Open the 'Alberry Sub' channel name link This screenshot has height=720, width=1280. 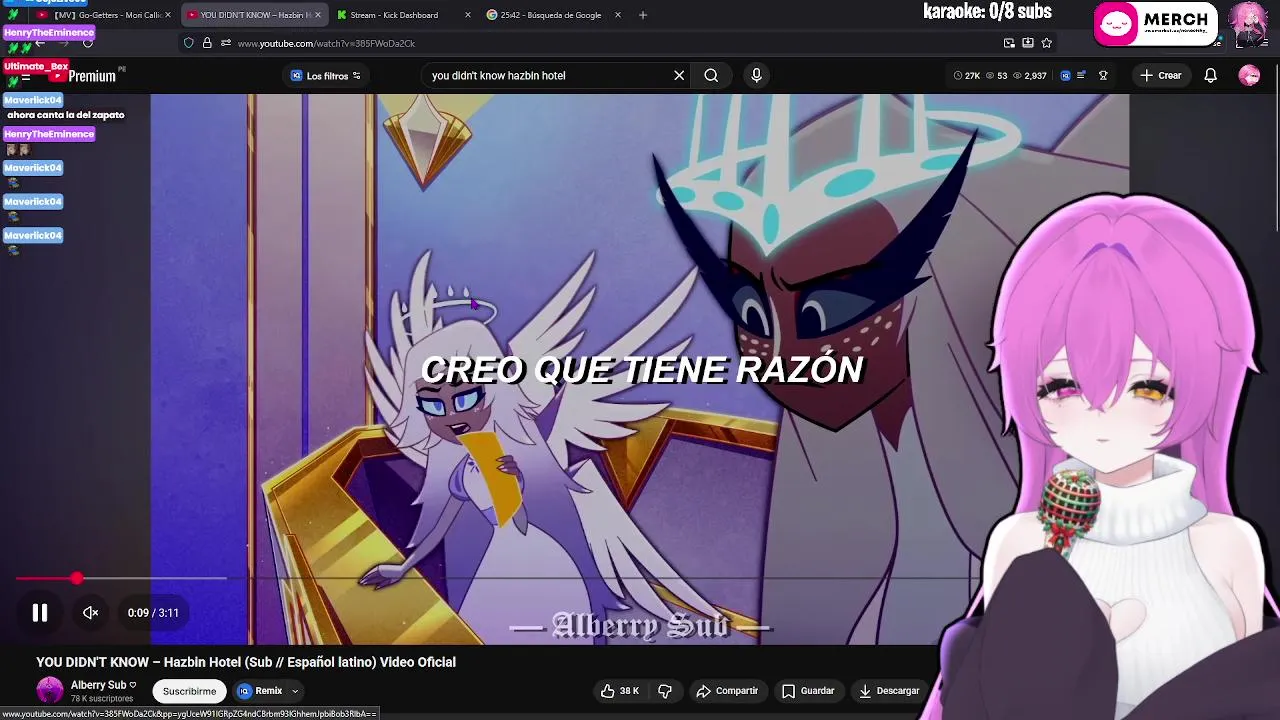99,685
